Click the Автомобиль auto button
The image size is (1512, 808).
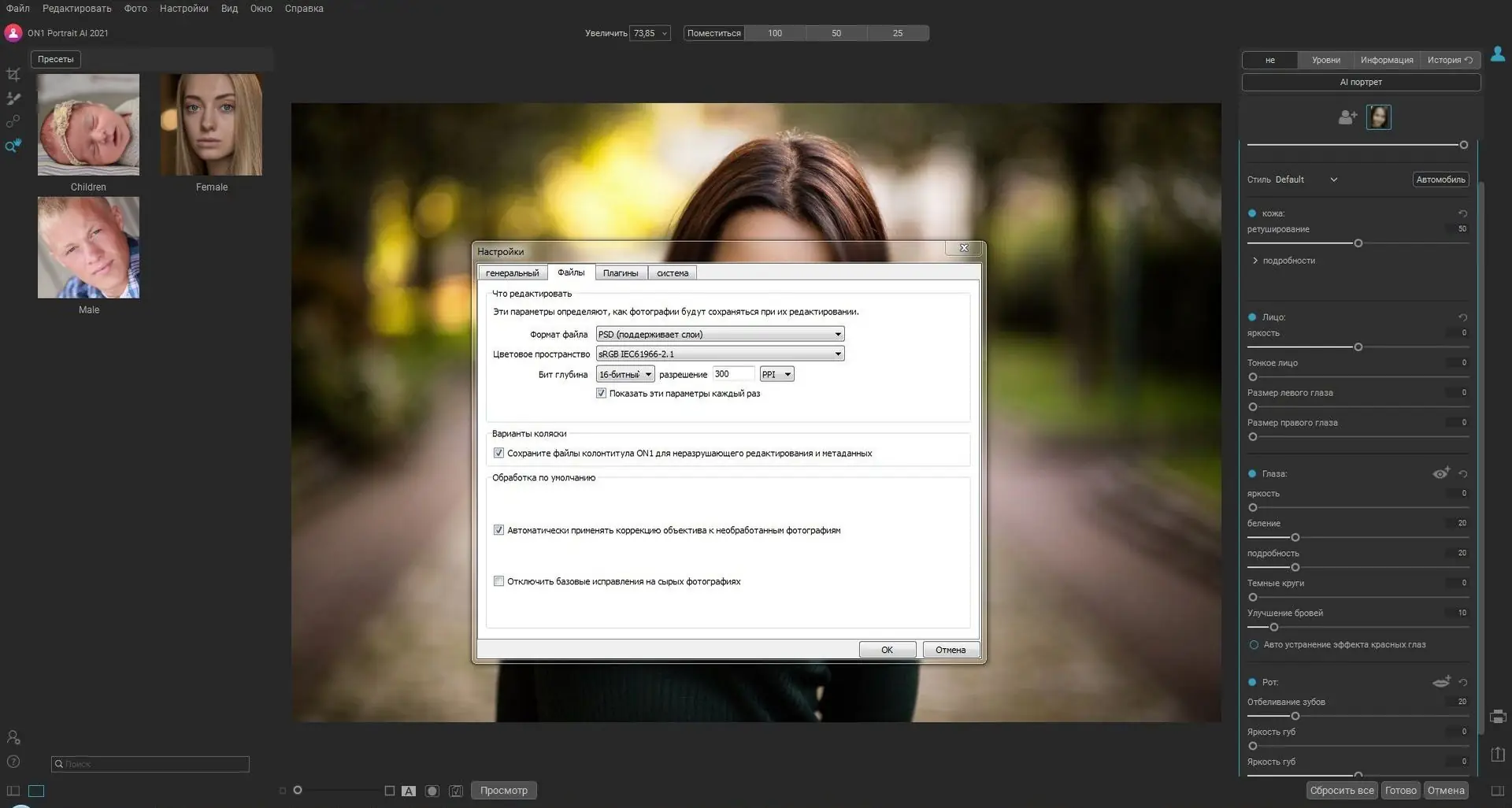click(x=1441, y=180)
